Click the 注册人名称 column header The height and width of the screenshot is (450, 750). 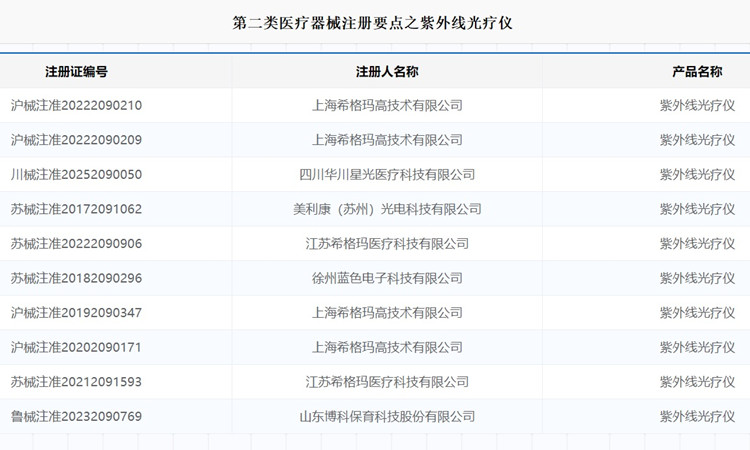point(387,72)
